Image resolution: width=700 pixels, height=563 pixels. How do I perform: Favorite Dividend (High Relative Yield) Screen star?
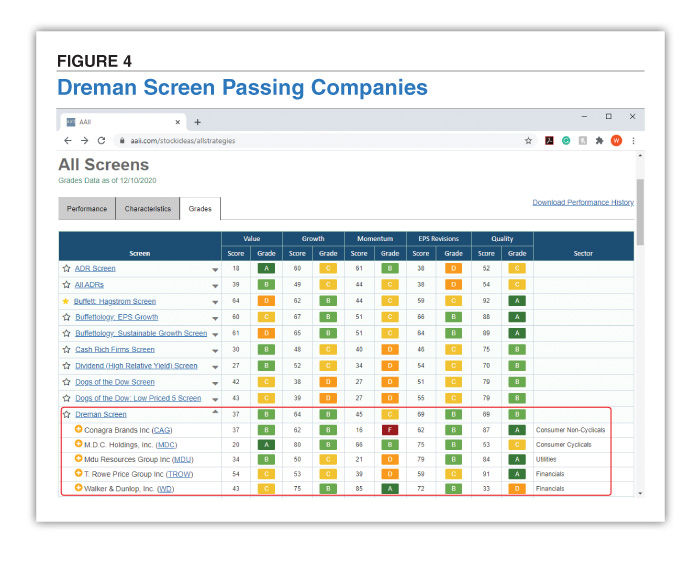67,366
